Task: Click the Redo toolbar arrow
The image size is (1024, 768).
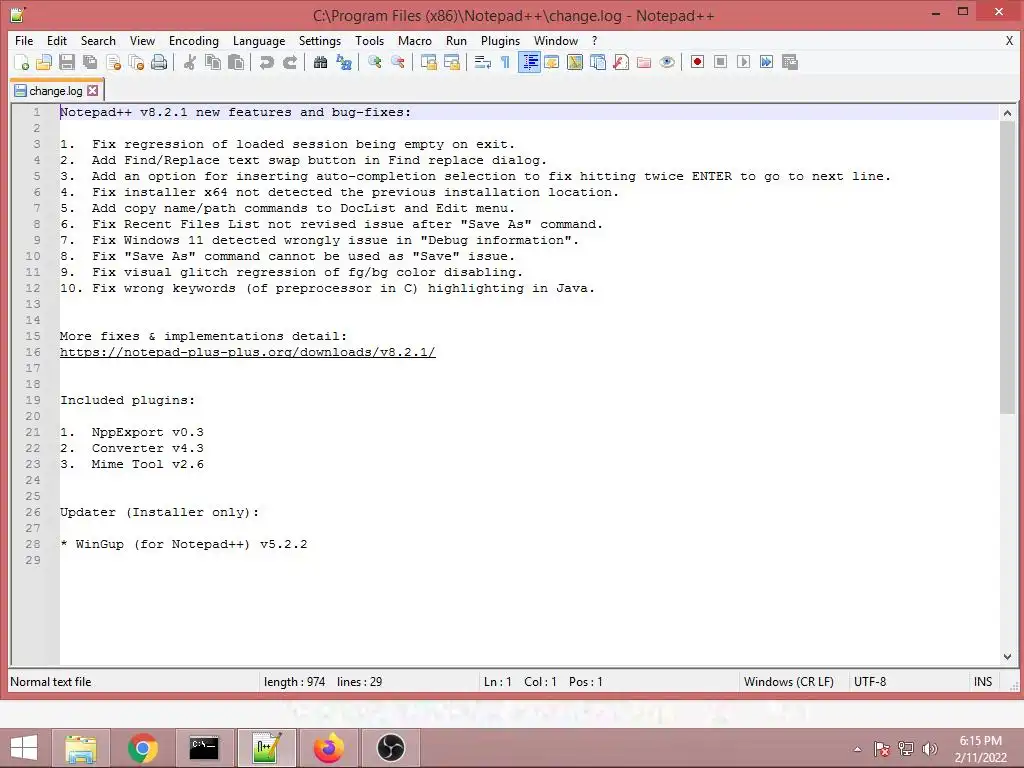Action: [x=290, y=63]
